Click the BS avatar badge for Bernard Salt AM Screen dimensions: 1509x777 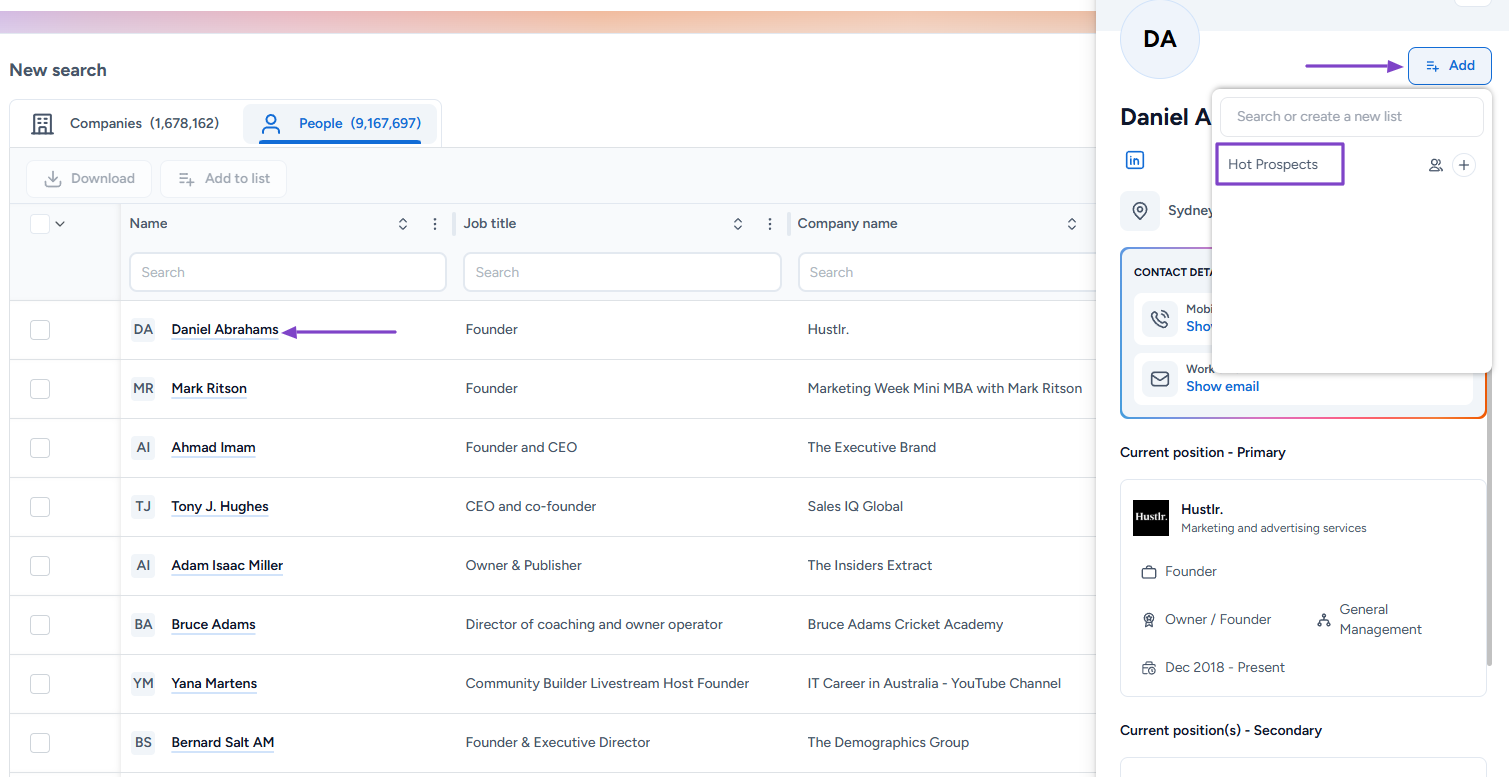[x=143, y=742]
